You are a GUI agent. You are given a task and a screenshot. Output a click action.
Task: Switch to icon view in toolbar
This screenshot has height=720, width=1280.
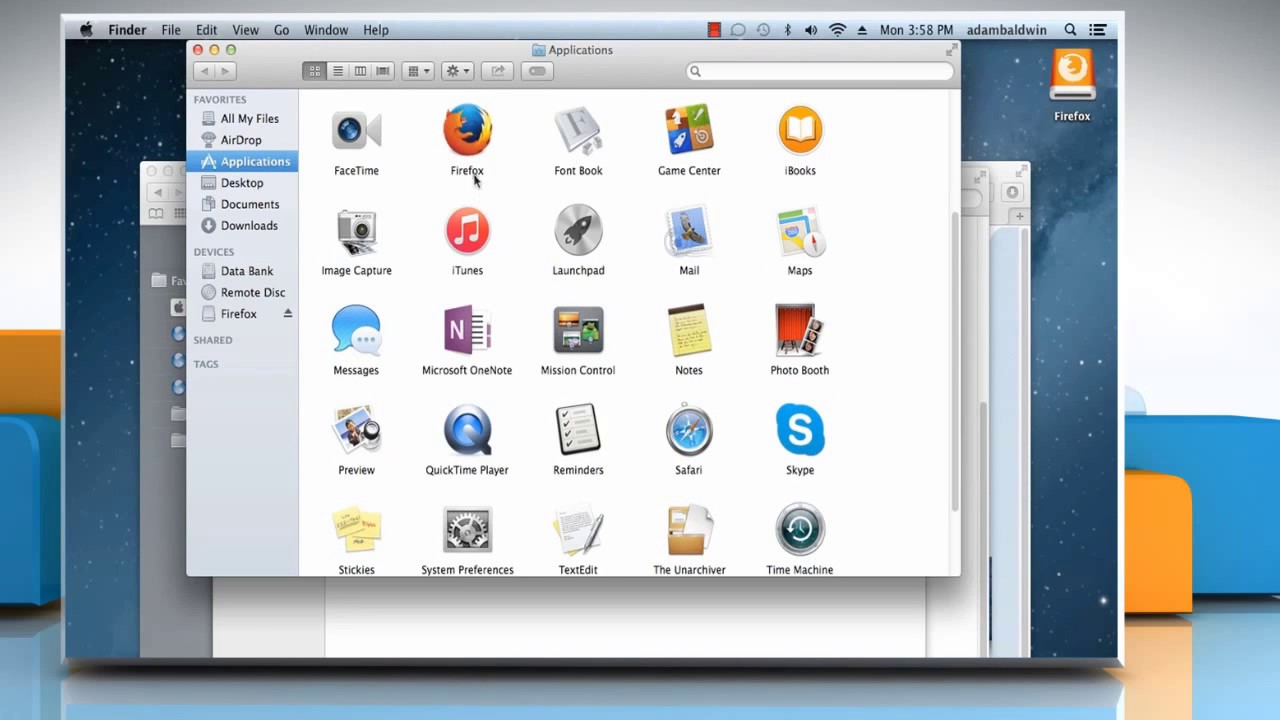(314, 71)
